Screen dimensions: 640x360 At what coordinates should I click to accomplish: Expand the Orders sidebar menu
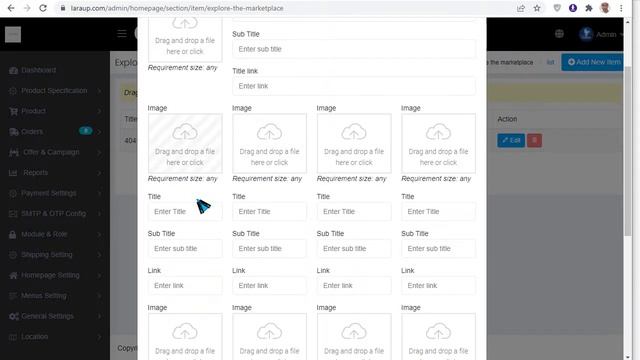point(55,131)
